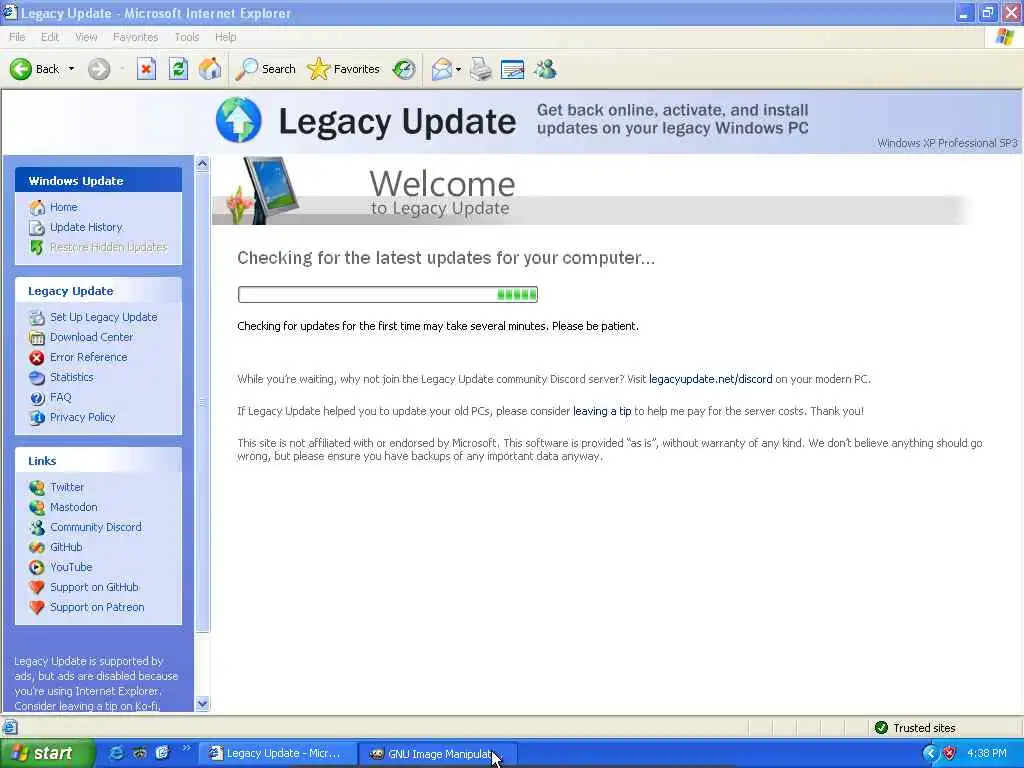Click the update checking progress bar
The height and width of the screenshot is (768, 1024).
click(388, 295)
